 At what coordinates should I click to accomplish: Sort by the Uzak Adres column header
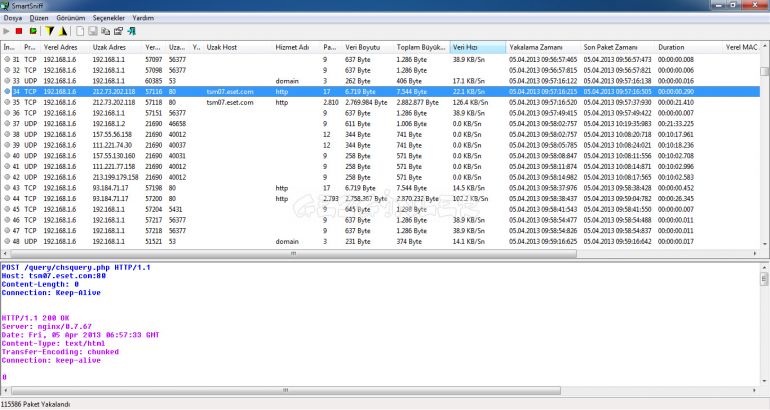tap(116, 47)
